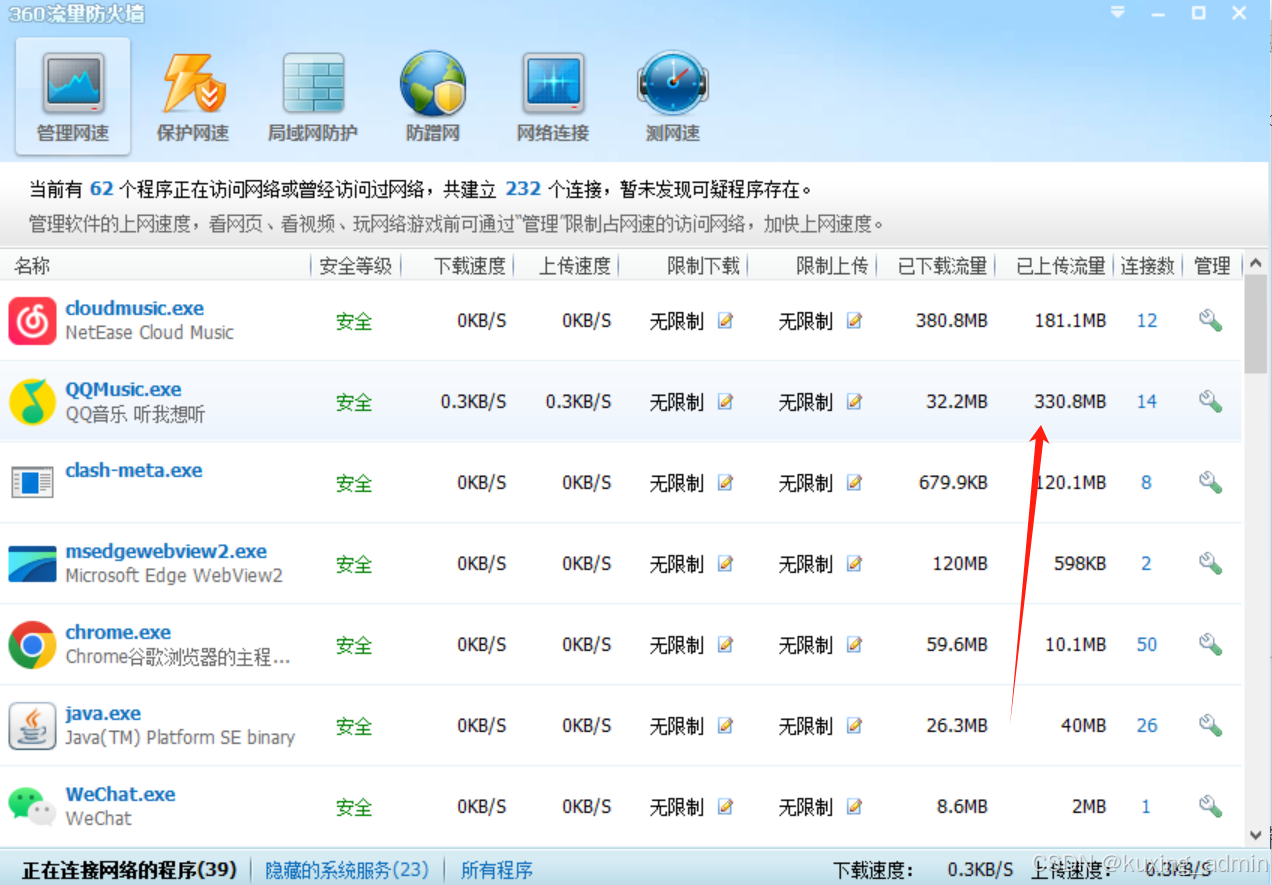Click connection count 14 for QQMusic.exe
The width and height of the screenshot is (1272, 885).
pos(1147,402)
